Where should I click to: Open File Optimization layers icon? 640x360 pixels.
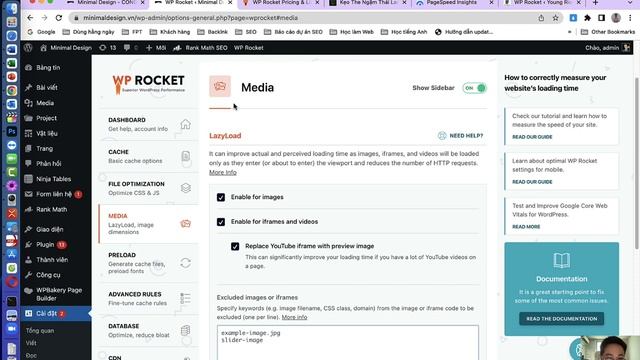point(185,188)
